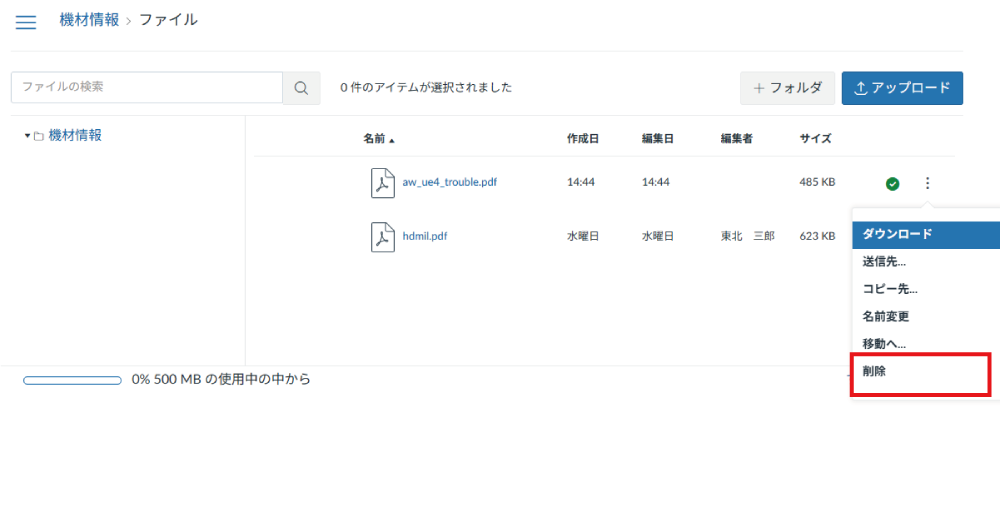Toggle published status of aw_ue4_trouble.pdf
Screen dimensions: 1000x506
(x=893, y=184)
